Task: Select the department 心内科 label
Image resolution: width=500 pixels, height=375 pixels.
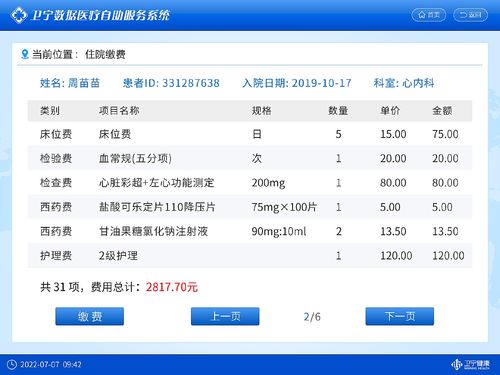Action: (418, 83)
